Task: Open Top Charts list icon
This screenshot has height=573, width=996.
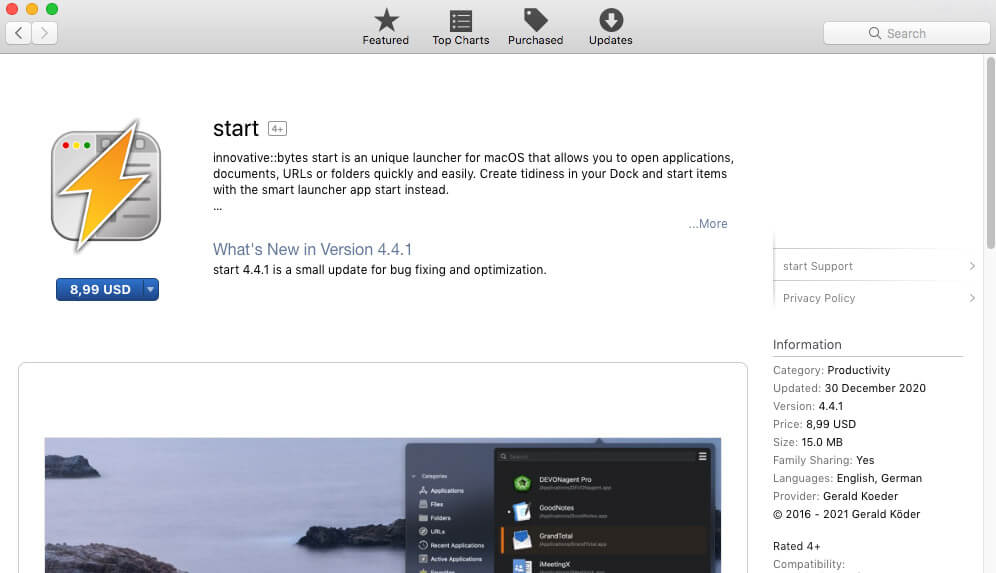Action: 460,27
